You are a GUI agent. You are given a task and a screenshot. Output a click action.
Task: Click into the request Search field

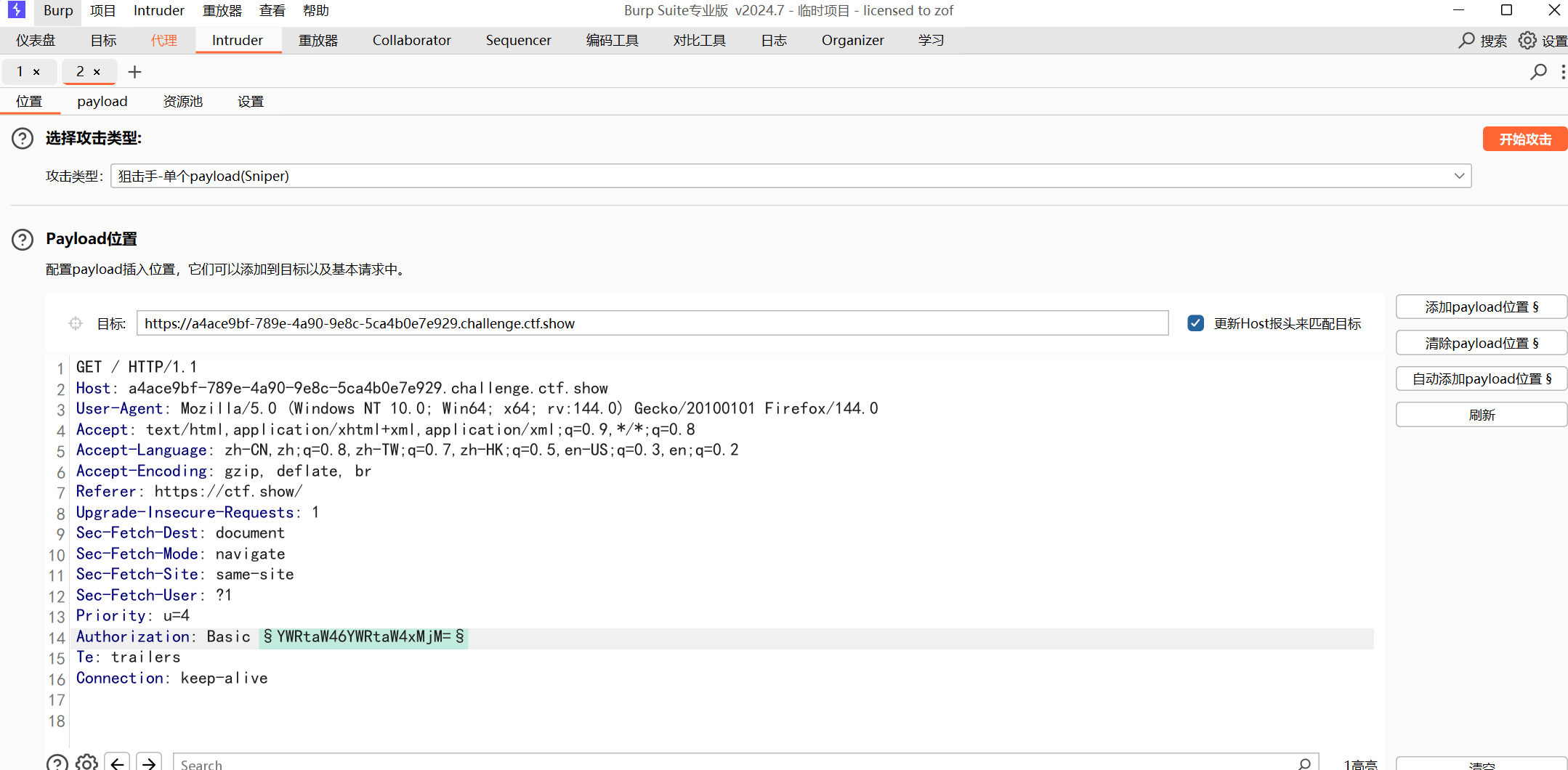pos(746,763)
